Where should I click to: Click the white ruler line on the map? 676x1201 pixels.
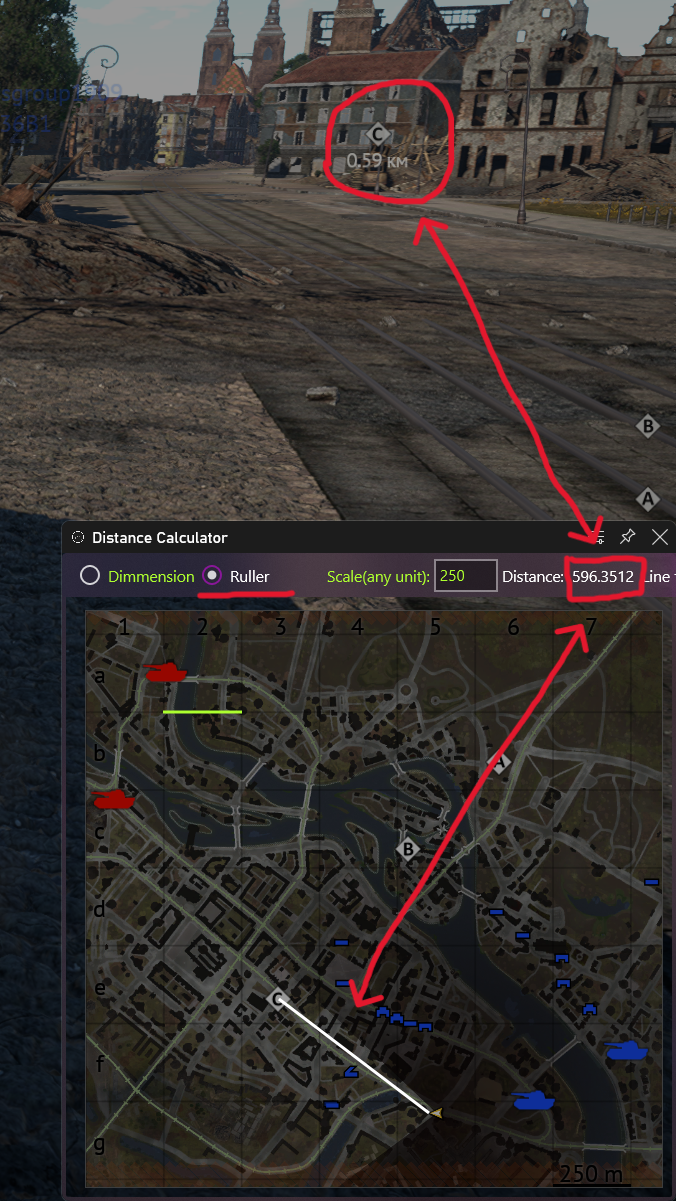click(x=356, y=1055)
